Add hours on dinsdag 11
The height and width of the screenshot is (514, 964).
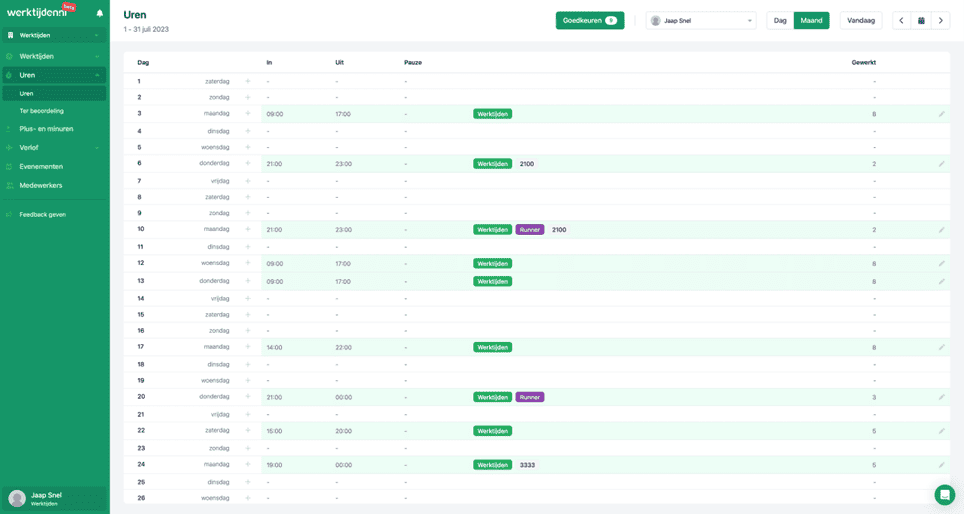248,247
